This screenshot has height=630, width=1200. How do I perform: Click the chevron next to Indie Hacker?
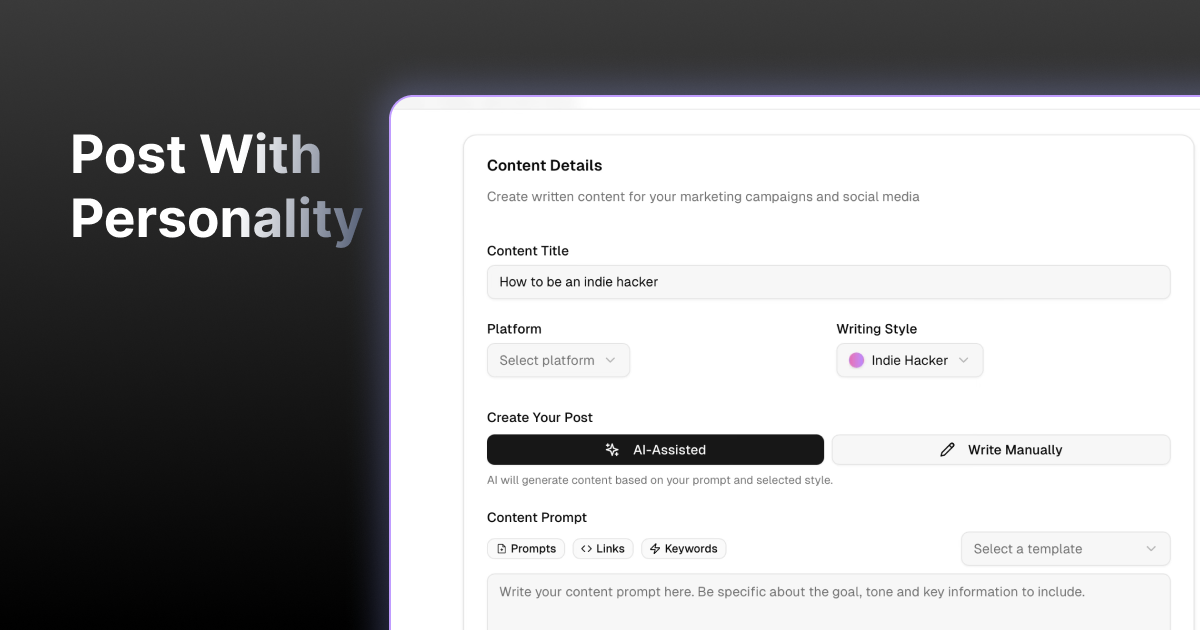pos(964,360)
